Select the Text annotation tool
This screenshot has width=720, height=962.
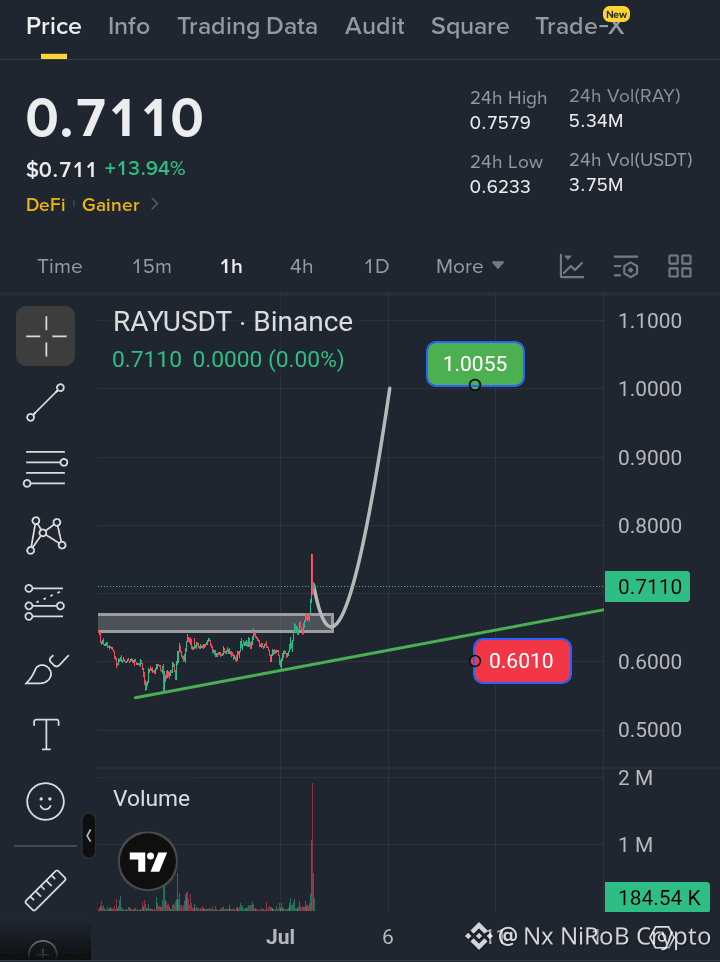[x=46, y=734]
